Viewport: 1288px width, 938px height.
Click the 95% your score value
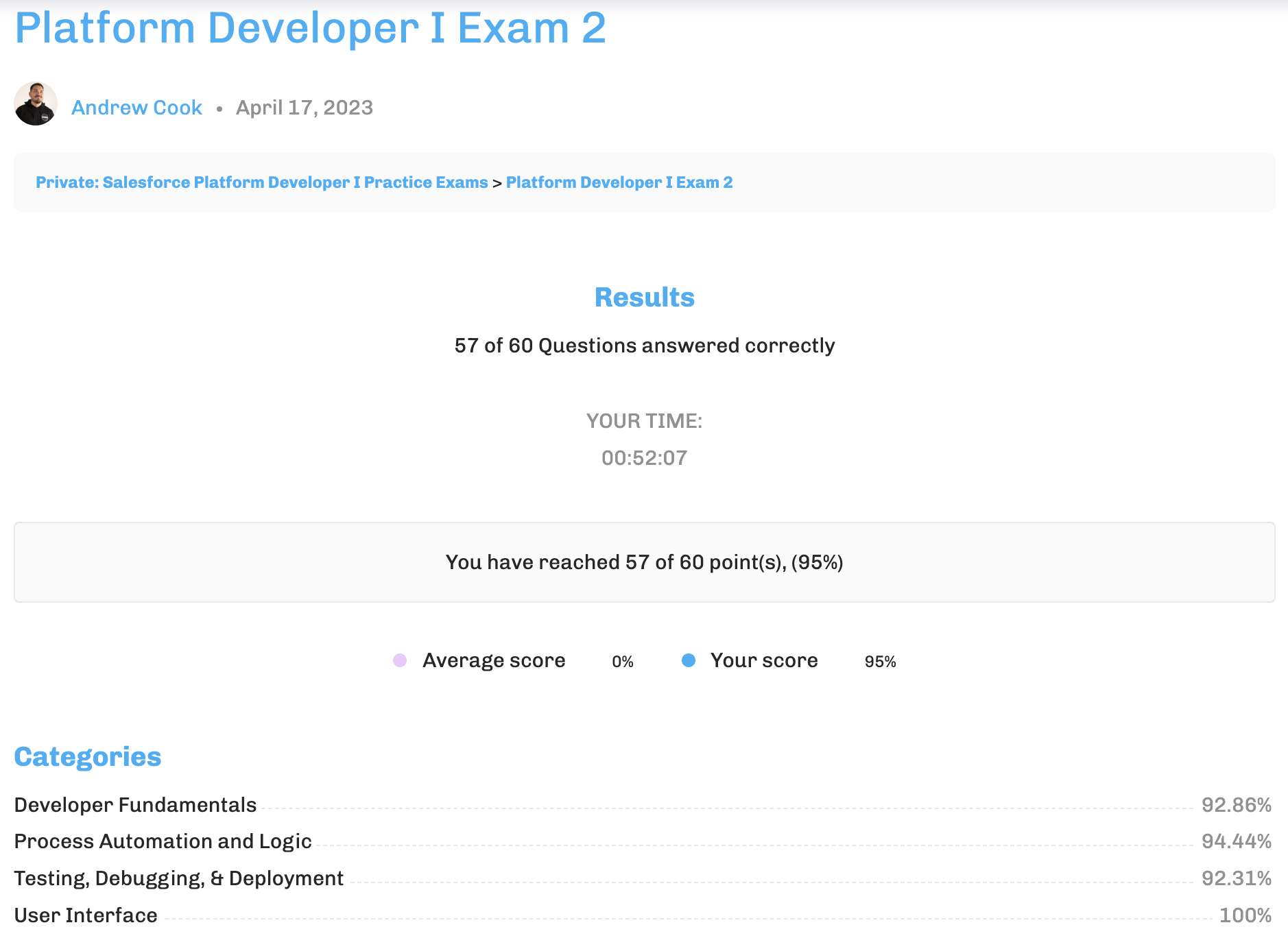tap(881, 662)
